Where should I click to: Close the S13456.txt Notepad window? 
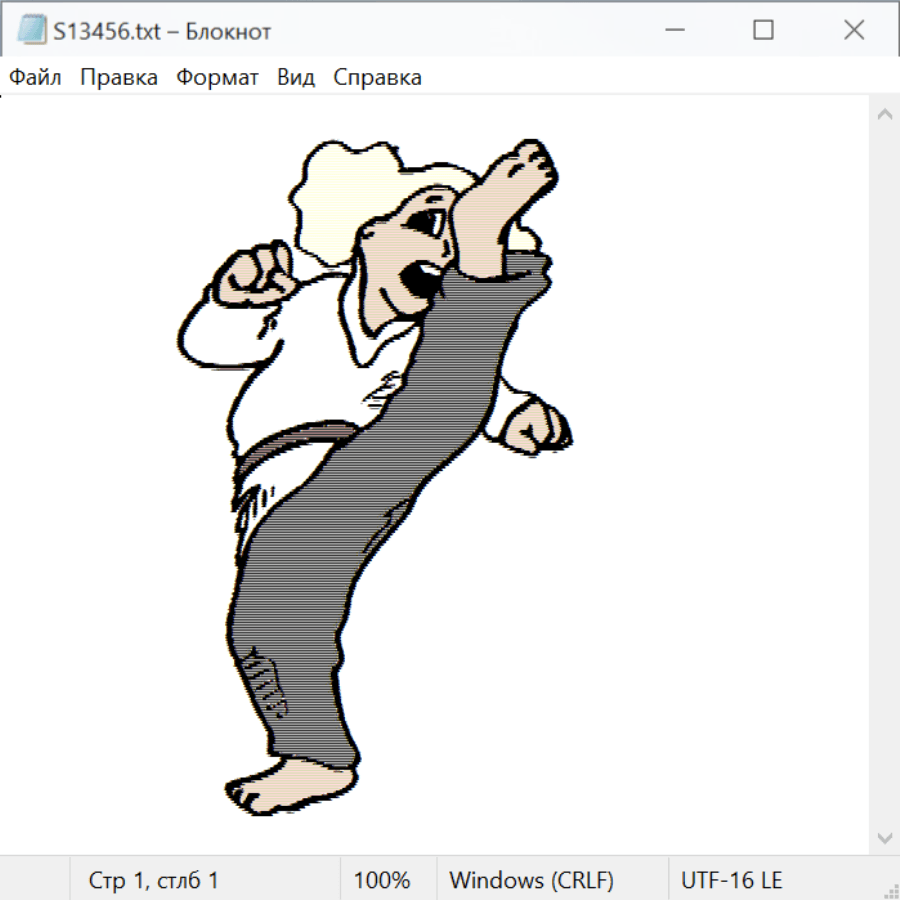click(x=853, y=31)
